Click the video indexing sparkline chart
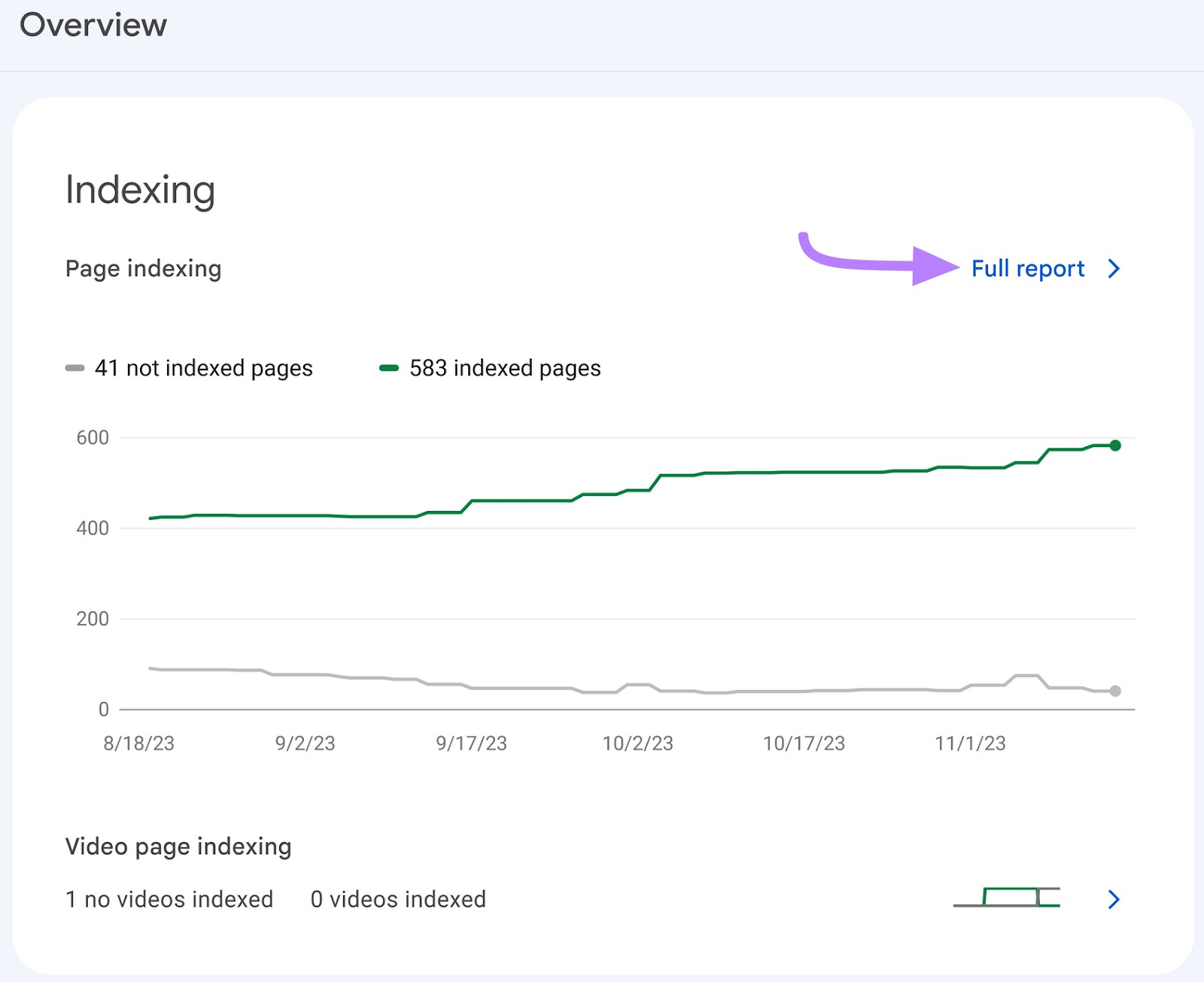1204x982 pixels. [x=1006, y=897]
